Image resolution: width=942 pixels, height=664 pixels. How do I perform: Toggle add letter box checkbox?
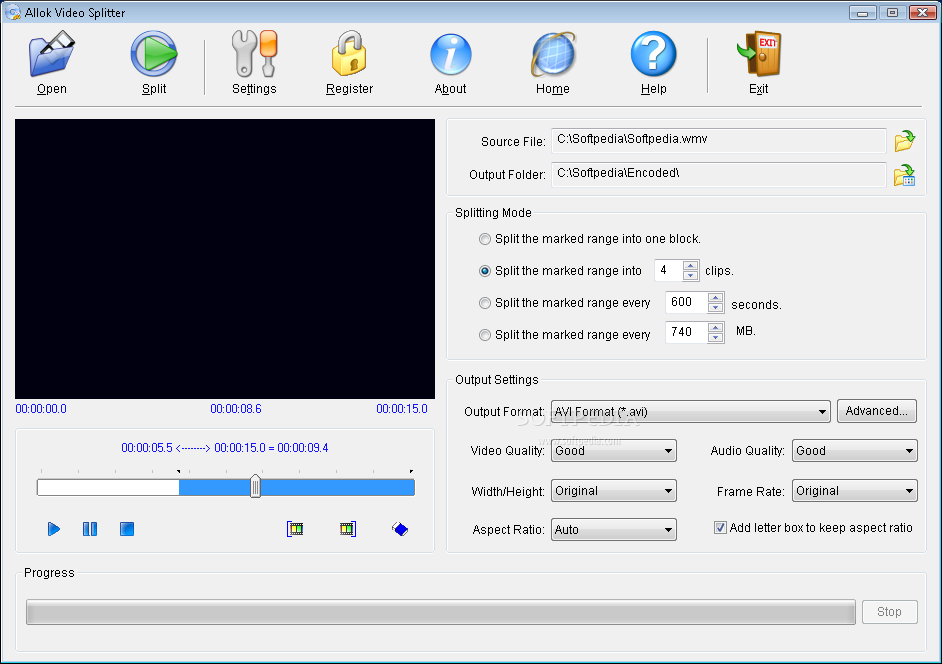tap(720, 528)
